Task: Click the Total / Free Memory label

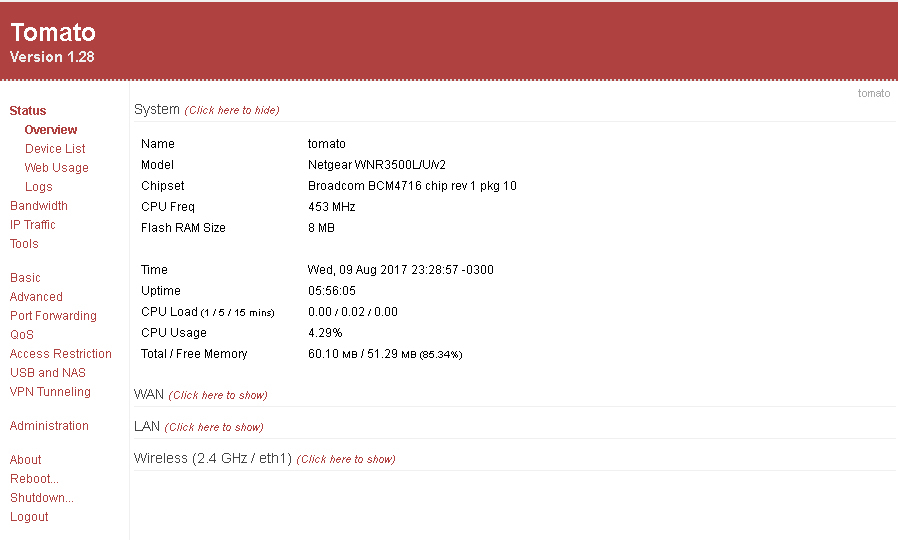Action: point(194,354)
